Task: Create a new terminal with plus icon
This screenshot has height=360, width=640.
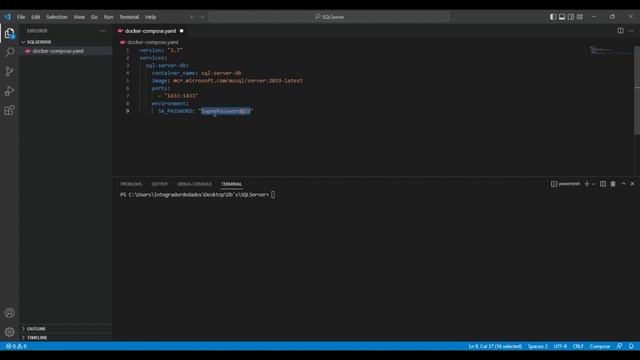Action: pyautogui.click(x=587, y=184)
